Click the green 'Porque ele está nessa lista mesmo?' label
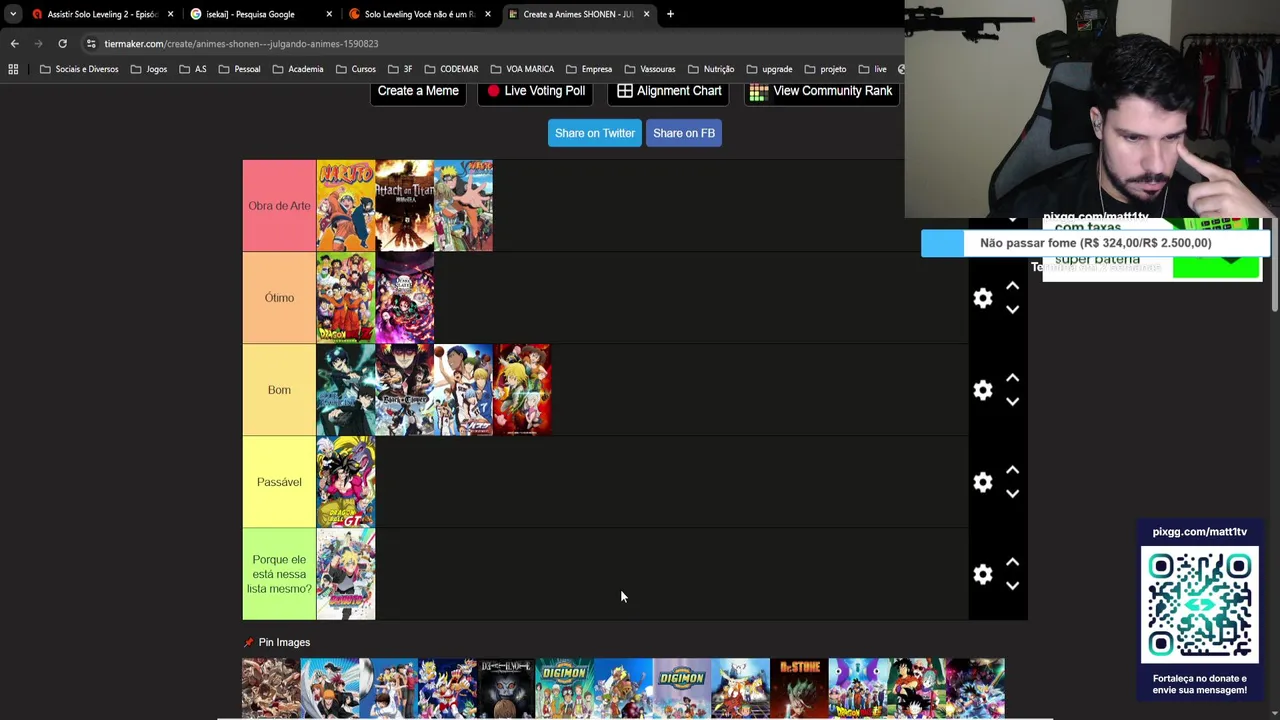 pyautogui.click(x=279, y=574)
